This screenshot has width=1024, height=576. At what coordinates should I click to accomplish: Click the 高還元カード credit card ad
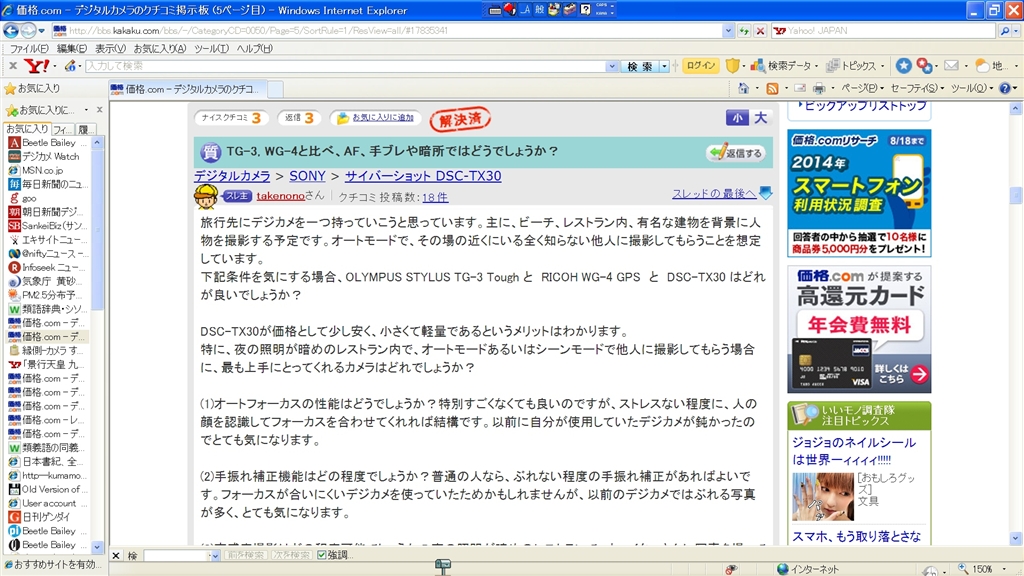pos(859,329)
